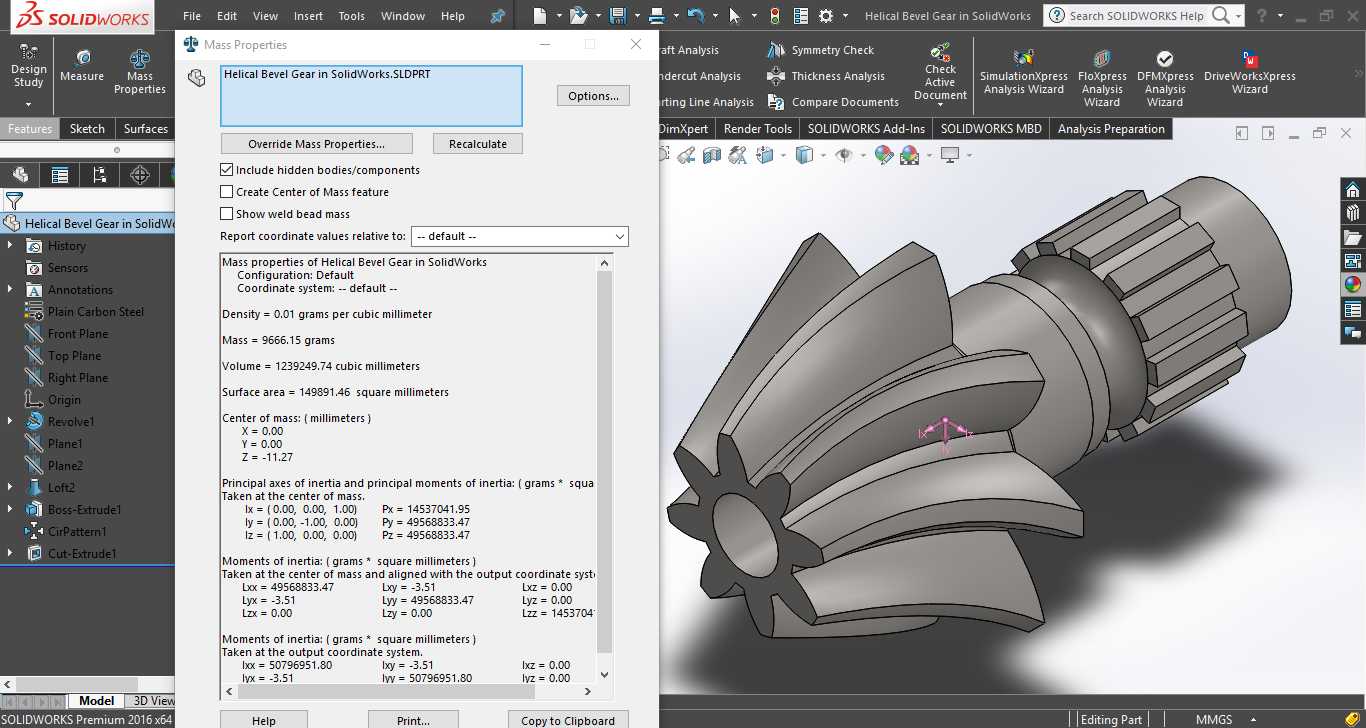
Task: Expand the Loft2 feature node
Action: click(x=11, y=488)
